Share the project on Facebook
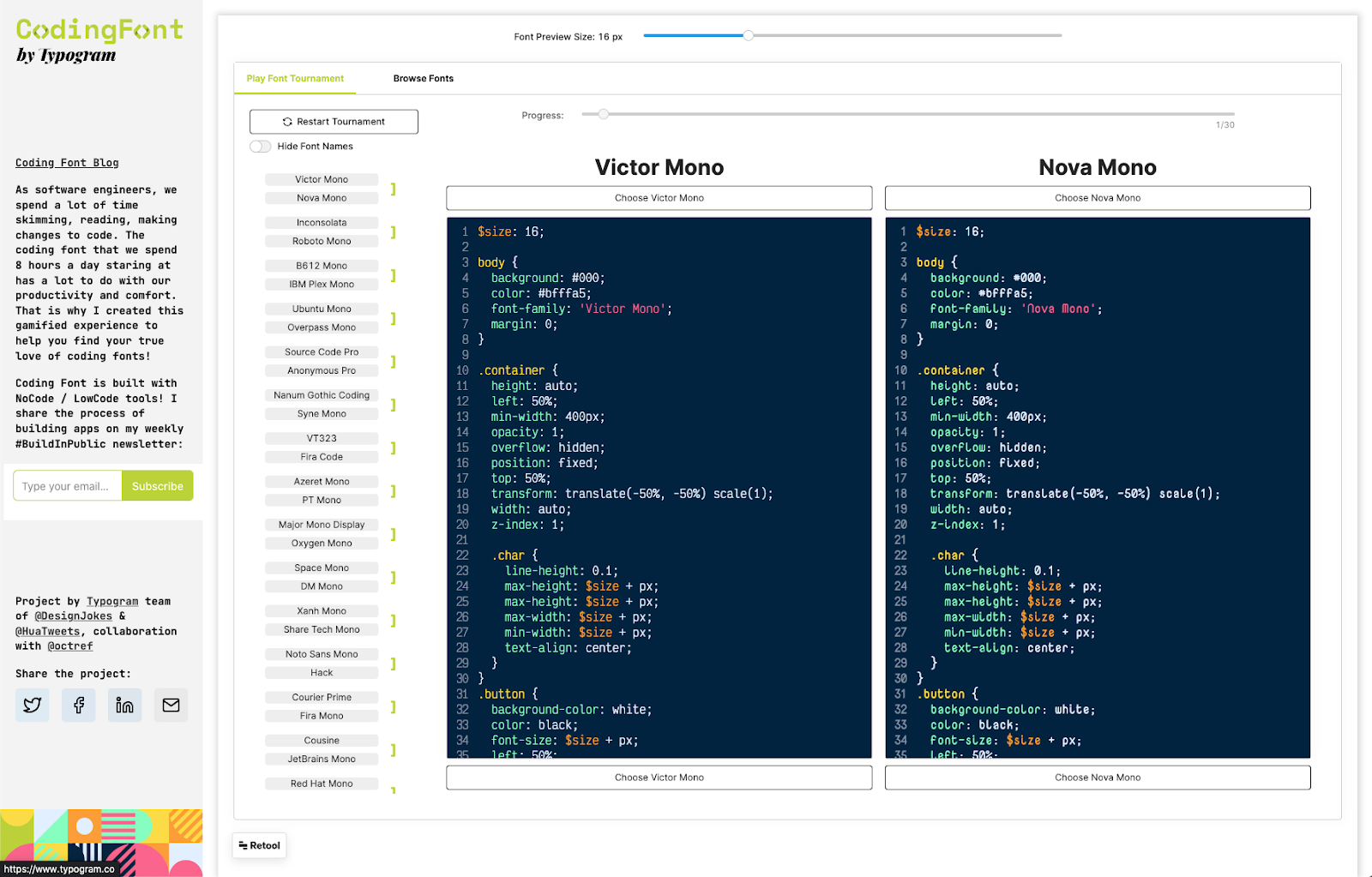Image resolution: width=1372 pixels, height=877 pixels. click(79, 705)
